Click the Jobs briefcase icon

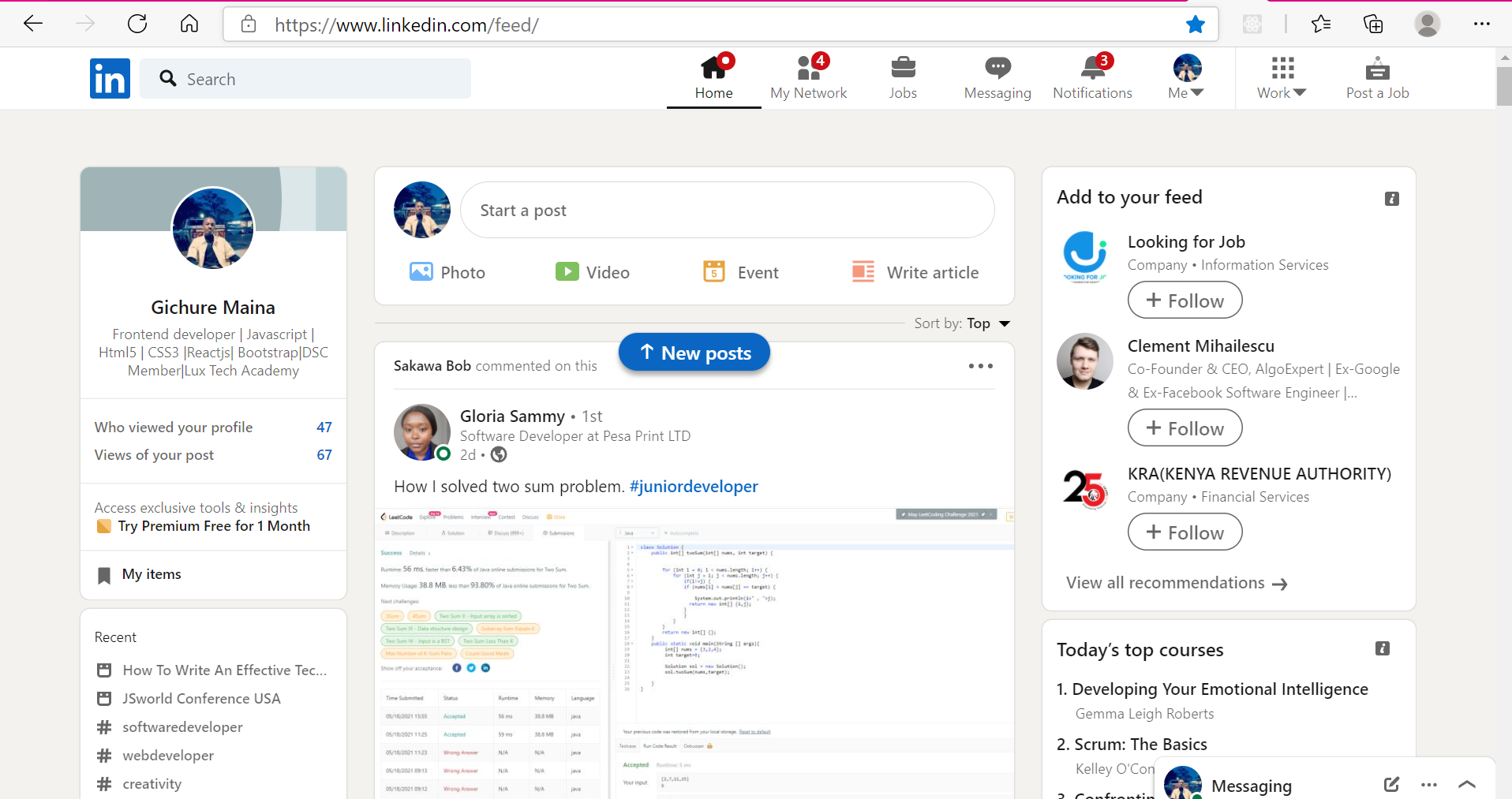coord(903,68)
